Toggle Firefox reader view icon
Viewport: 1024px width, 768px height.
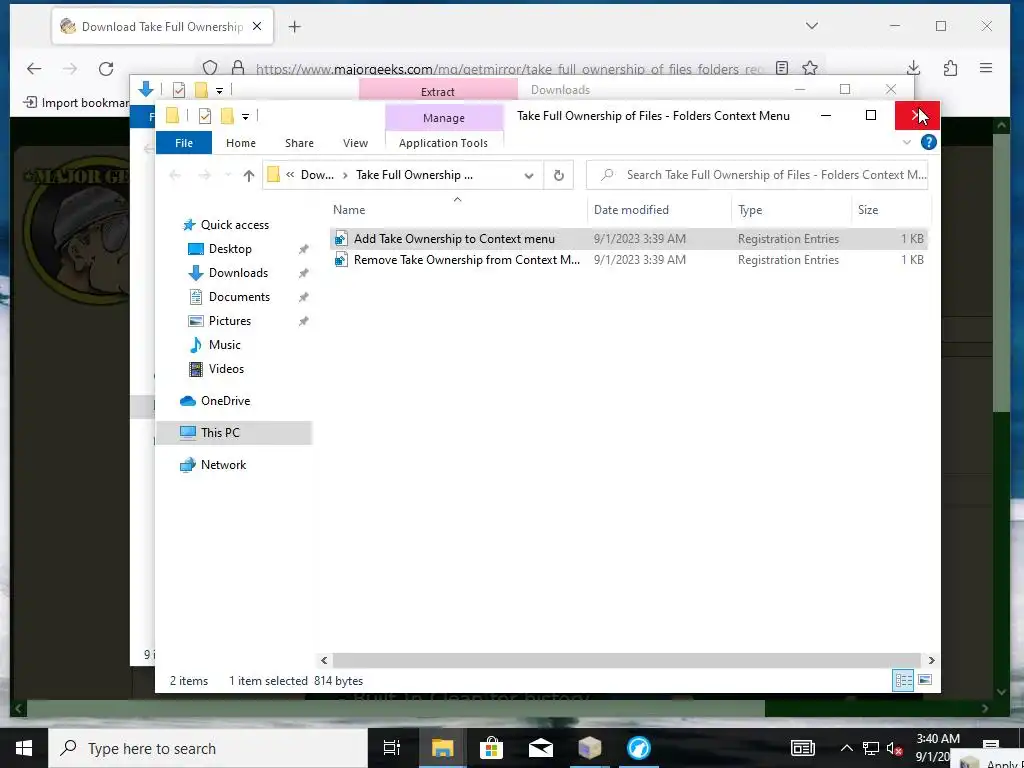pos(782,68)
